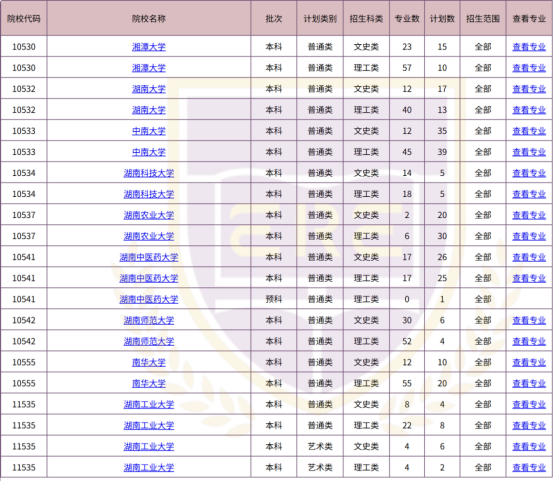Click the 院校名称 column header

tap(148, 19)
